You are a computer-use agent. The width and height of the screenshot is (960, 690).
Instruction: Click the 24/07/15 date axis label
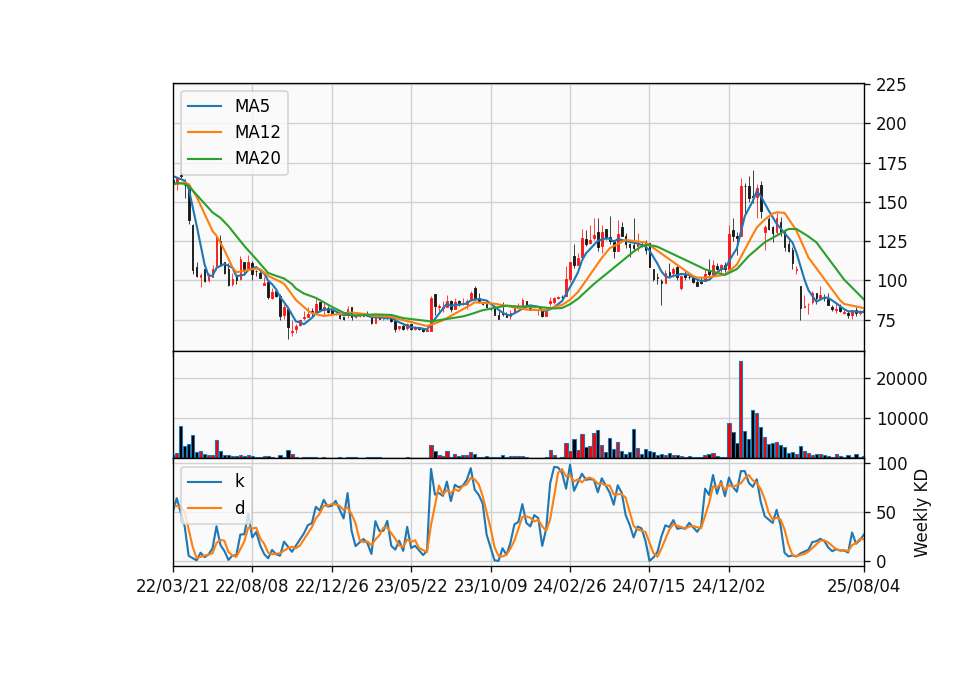[x=649, y=586]
